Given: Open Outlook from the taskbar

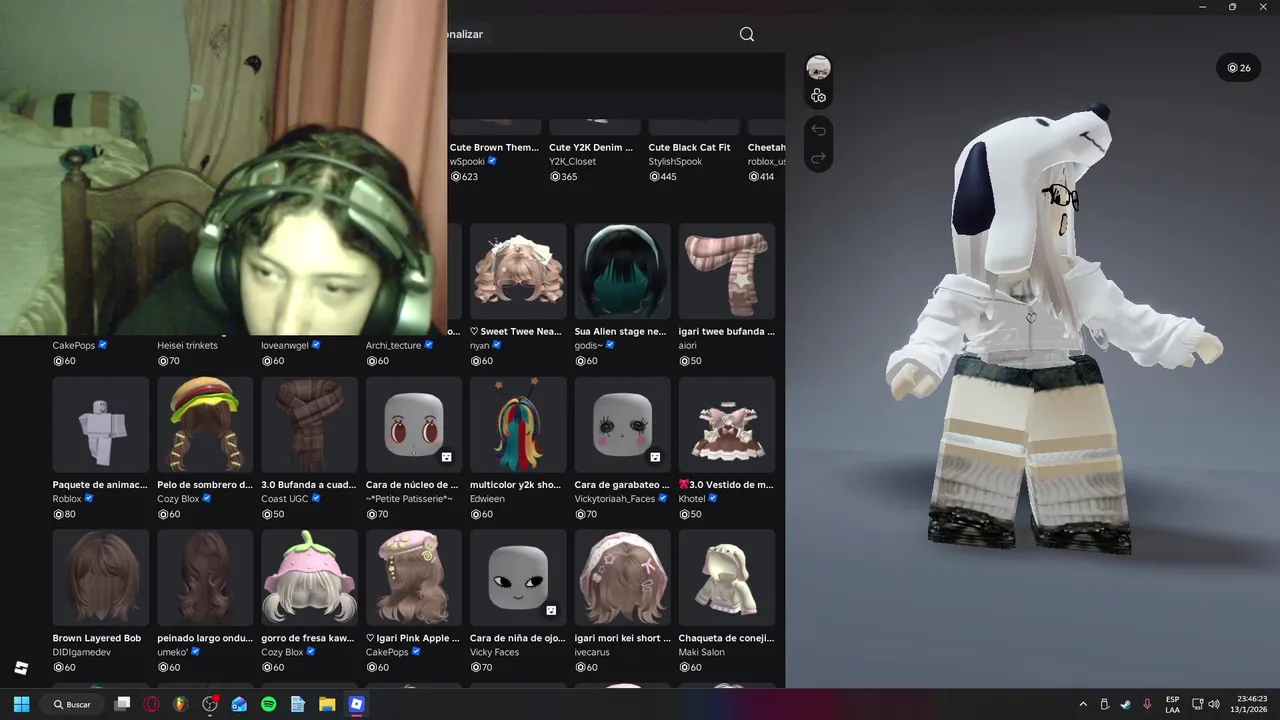Looking at the screenshot, I should click(x=239, y=704).
